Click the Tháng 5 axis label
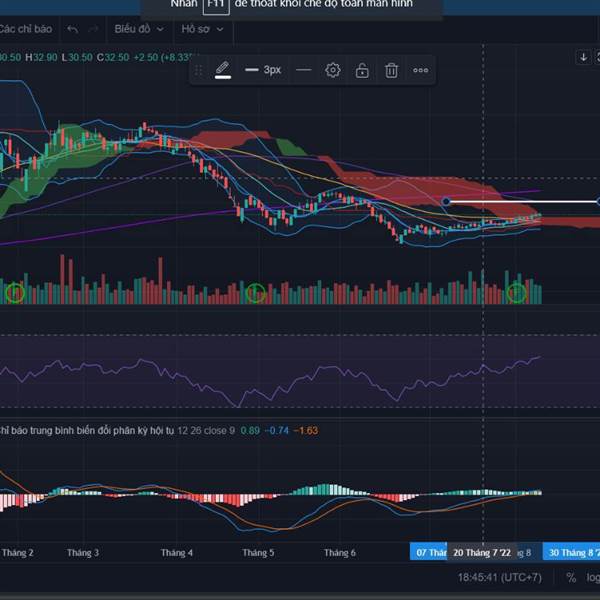Image resolution: width=600 pixels, height=600 pixels. click(x=258, y=553)
